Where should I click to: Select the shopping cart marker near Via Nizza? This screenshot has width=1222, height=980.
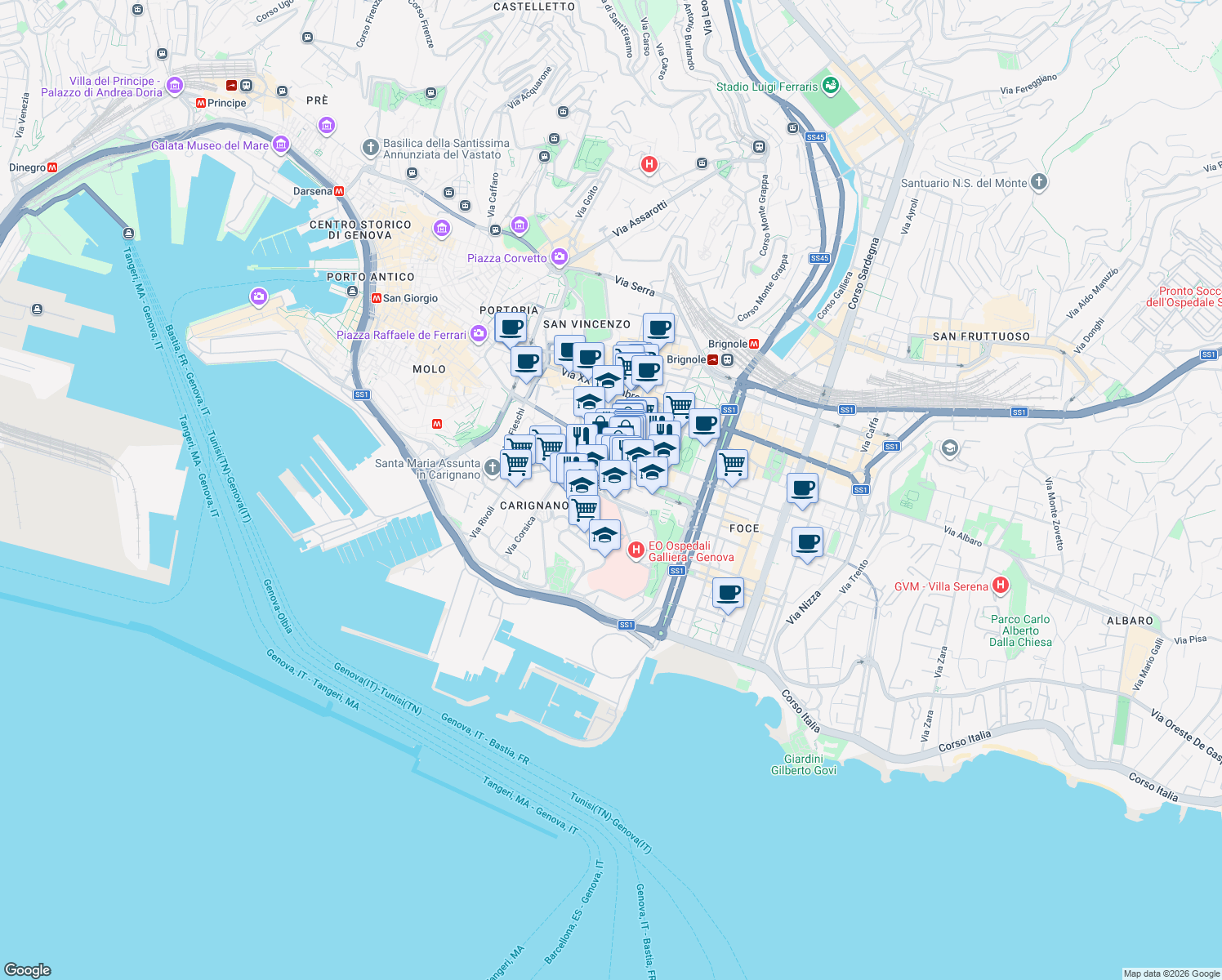tap(731, 463)
